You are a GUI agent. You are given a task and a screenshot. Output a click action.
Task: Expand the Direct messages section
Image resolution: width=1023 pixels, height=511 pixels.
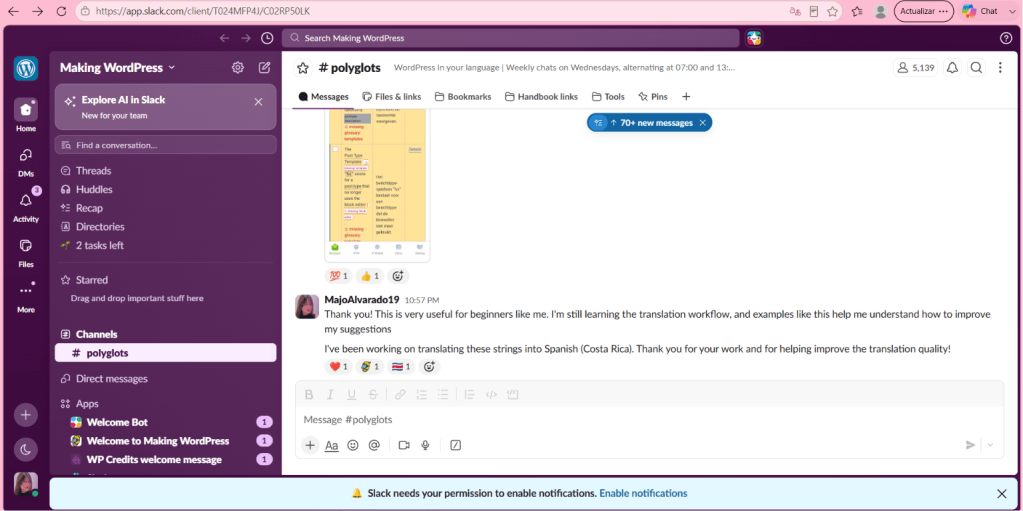coord(112,379)
